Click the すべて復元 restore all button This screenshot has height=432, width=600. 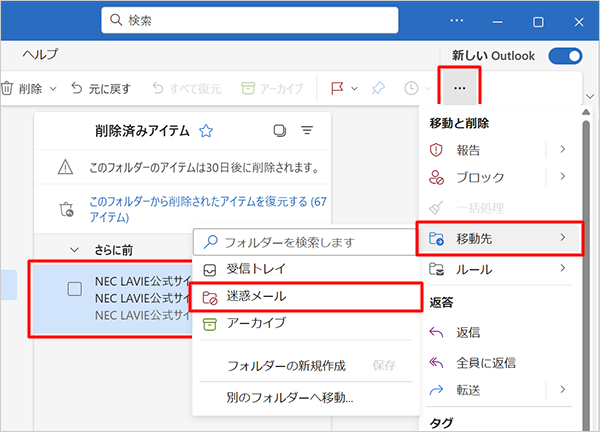[187, 88]
